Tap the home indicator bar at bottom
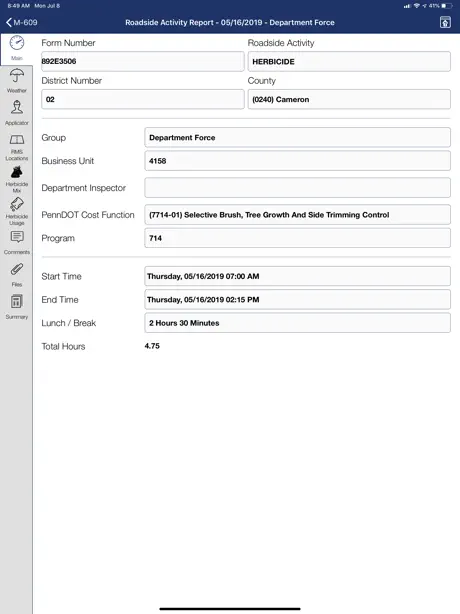The height and width of the screenshot is (614, 460). [230, 609]
